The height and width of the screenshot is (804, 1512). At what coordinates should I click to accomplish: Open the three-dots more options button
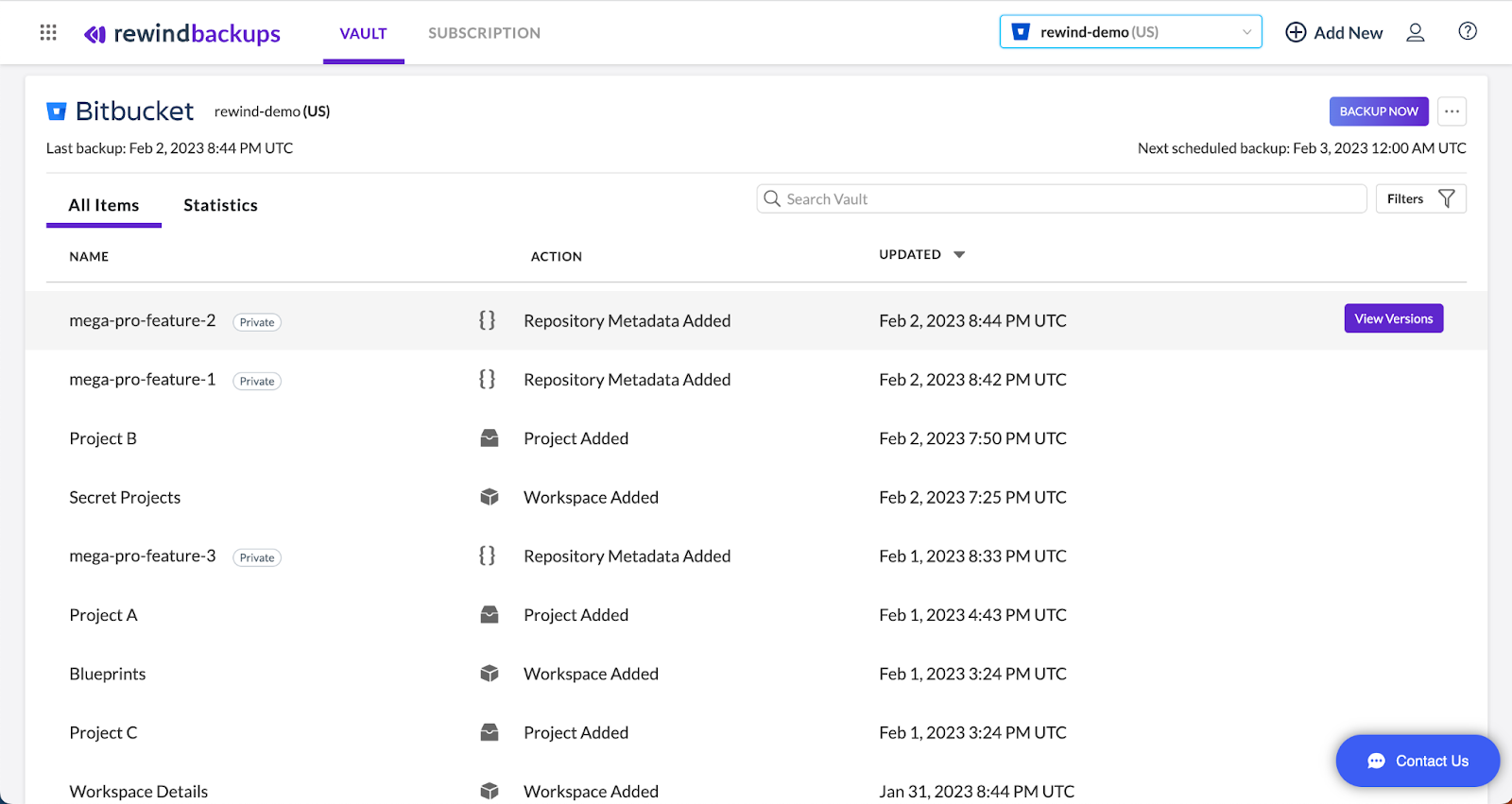(x=1452, y=111)
